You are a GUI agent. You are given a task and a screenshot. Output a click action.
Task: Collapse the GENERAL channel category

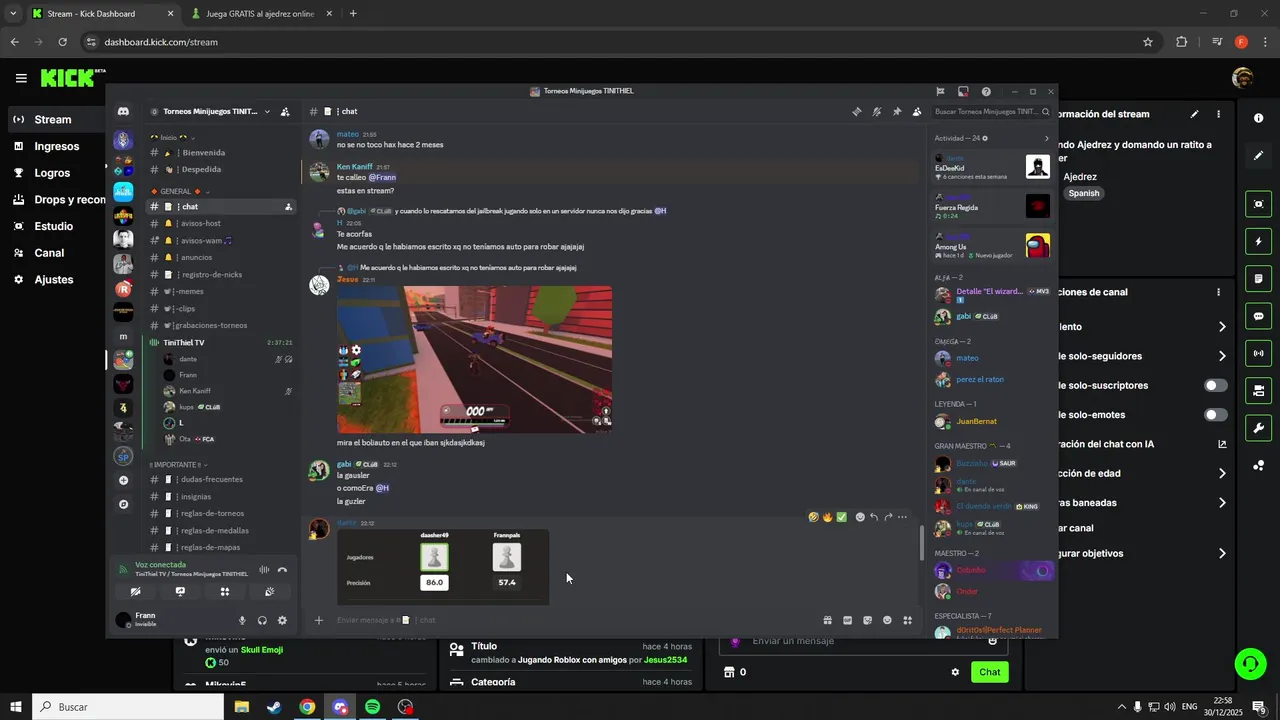(178, 191)
